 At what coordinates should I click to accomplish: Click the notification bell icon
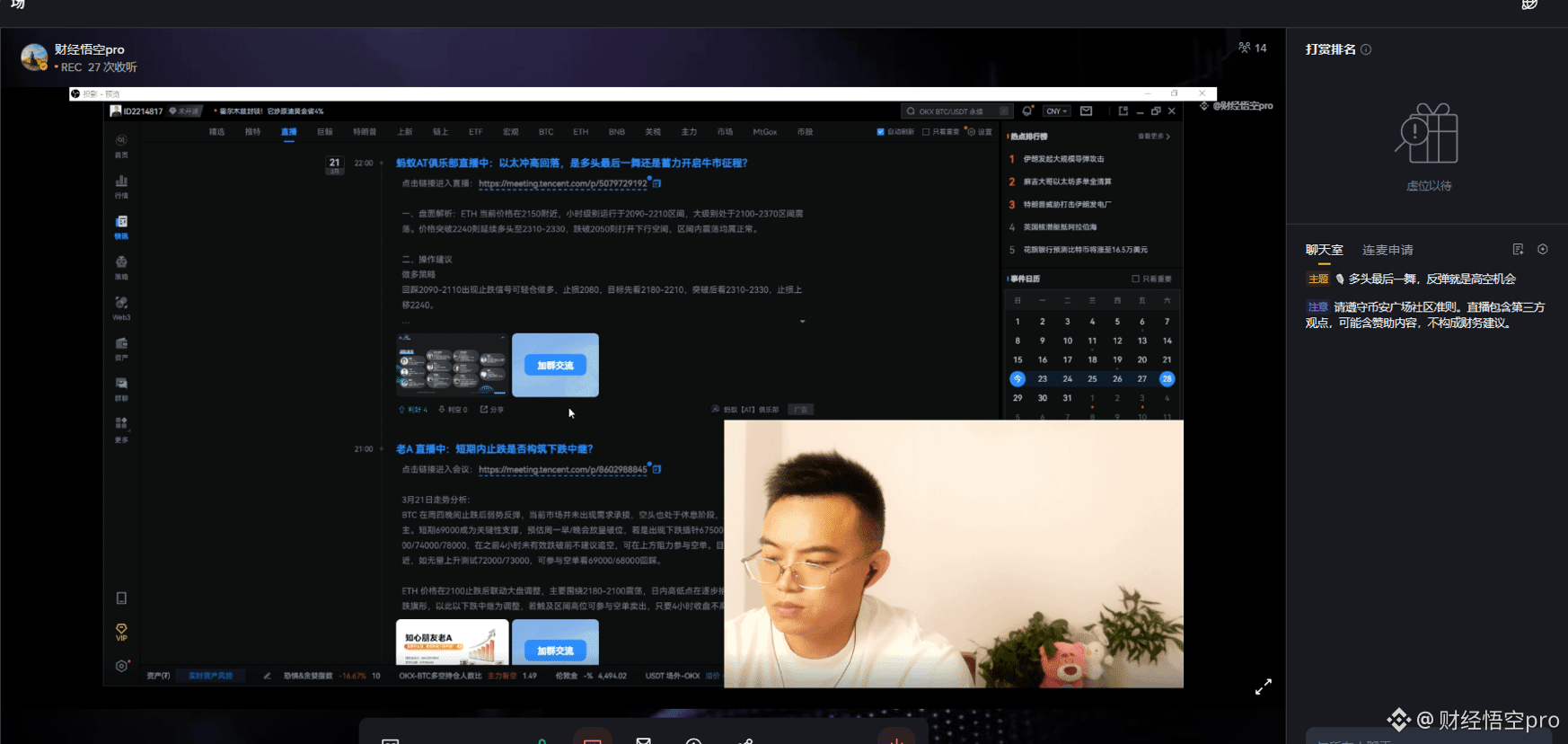pos(1027,111)
